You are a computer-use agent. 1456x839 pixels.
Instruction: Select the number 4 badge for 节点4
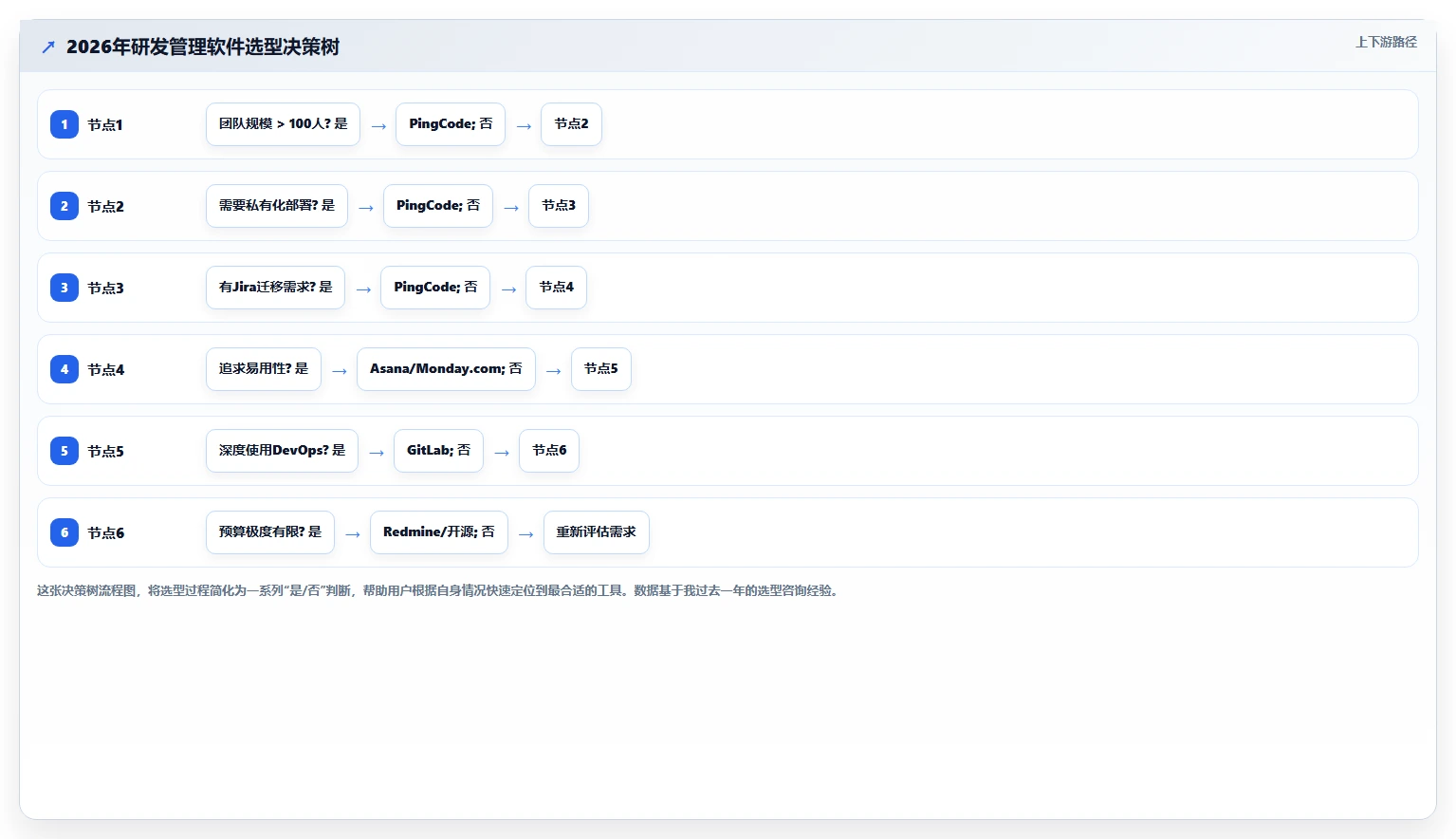(65, 369)
